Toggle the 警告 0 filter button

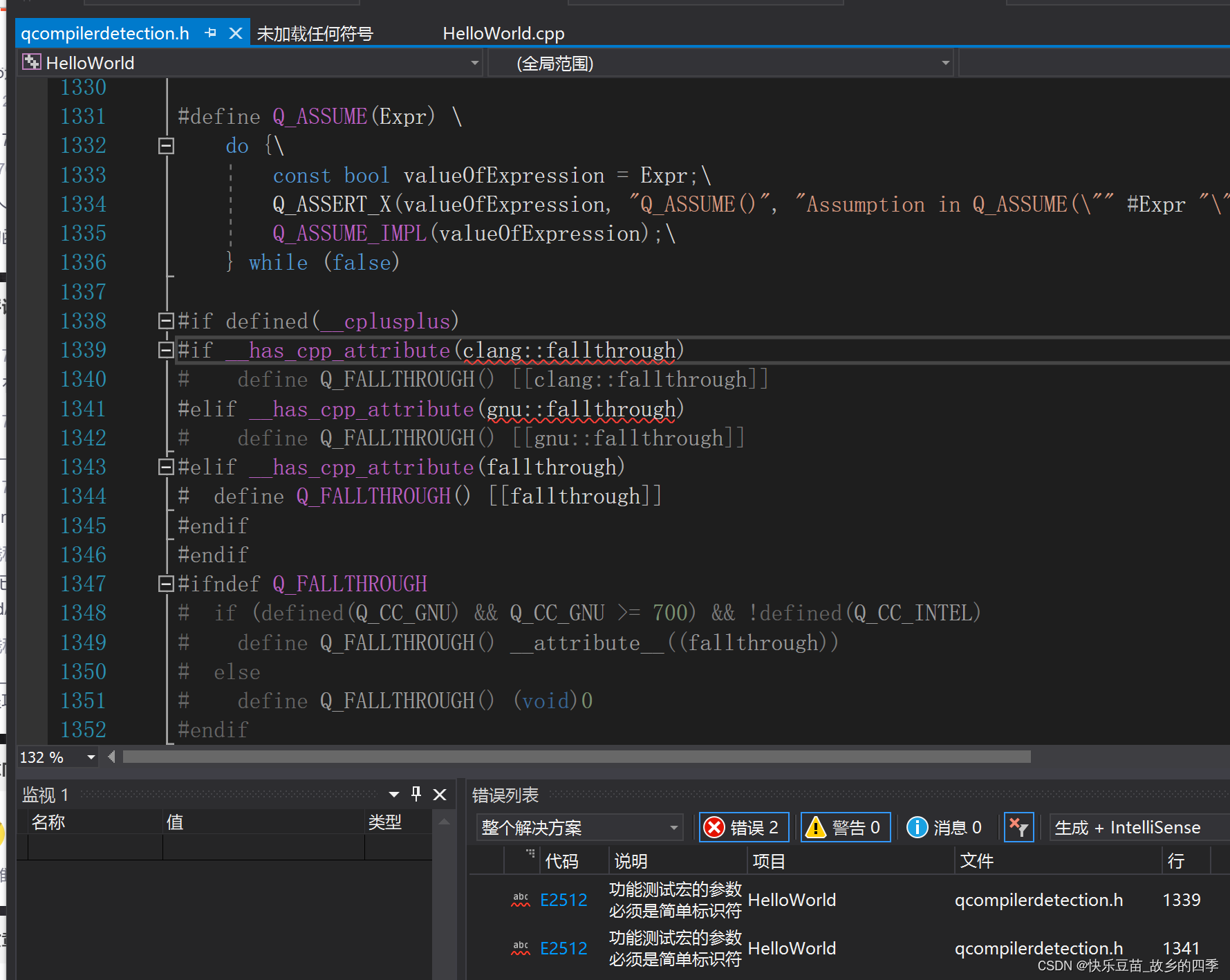(846, 827)
